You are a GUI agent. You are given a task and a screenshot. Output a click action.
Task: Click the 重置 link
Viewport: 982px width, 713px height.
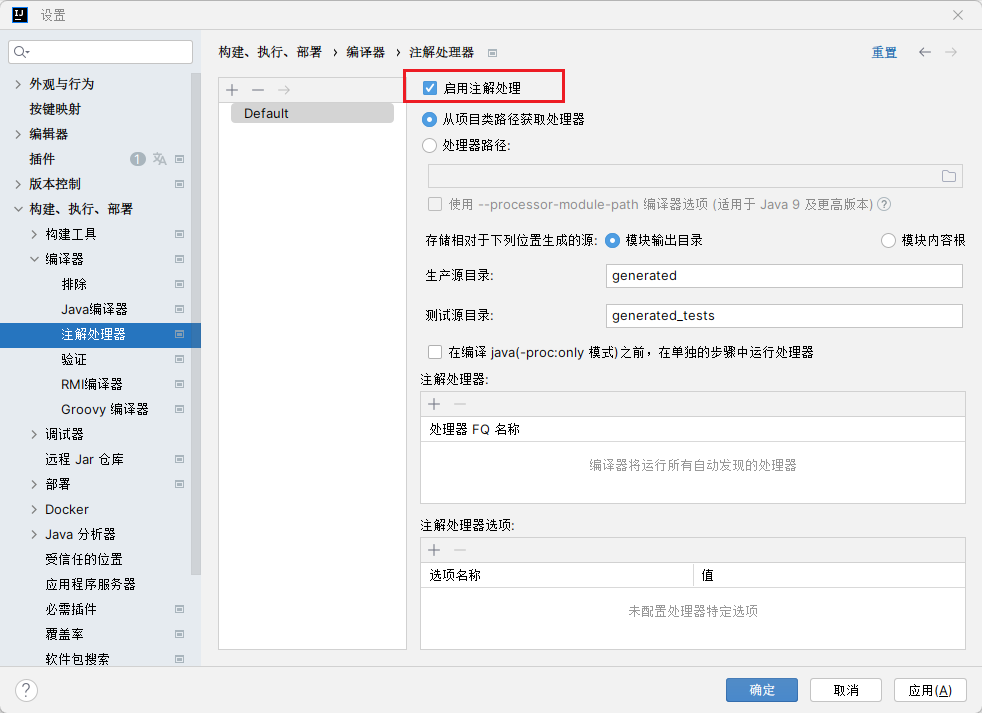(x=884, y=53)
